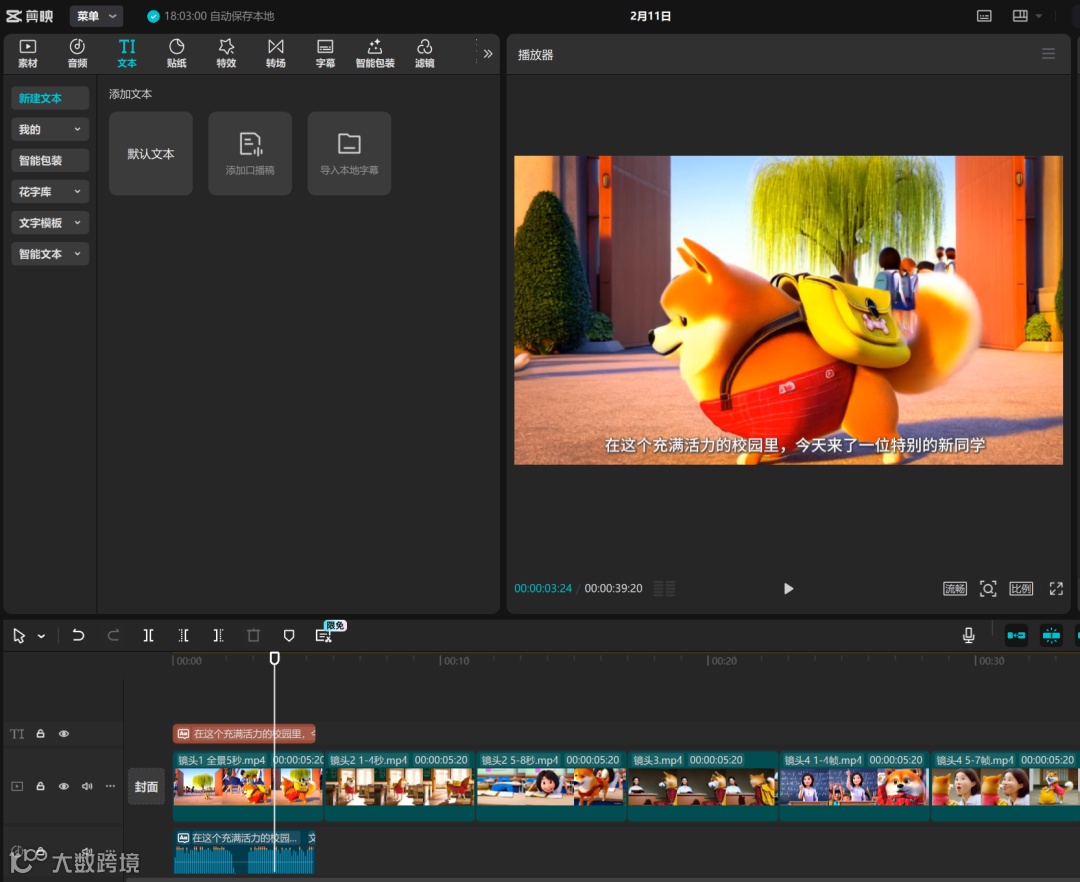Select the 镜头3.mp4 clip on timeline

702,785
